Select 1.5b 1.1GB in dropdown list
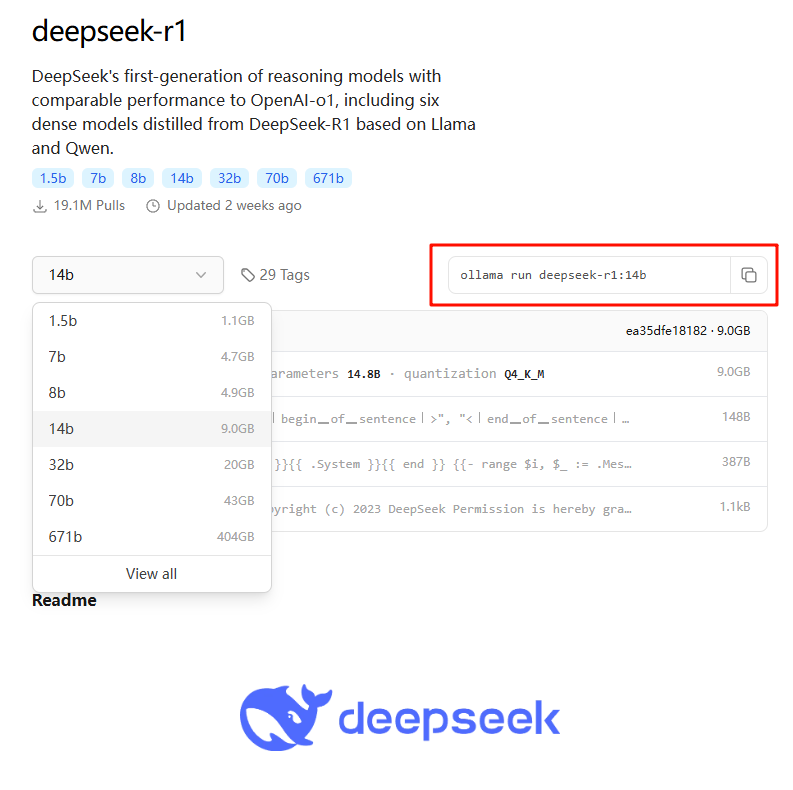 pyautogui.click(x=152, y=321)
